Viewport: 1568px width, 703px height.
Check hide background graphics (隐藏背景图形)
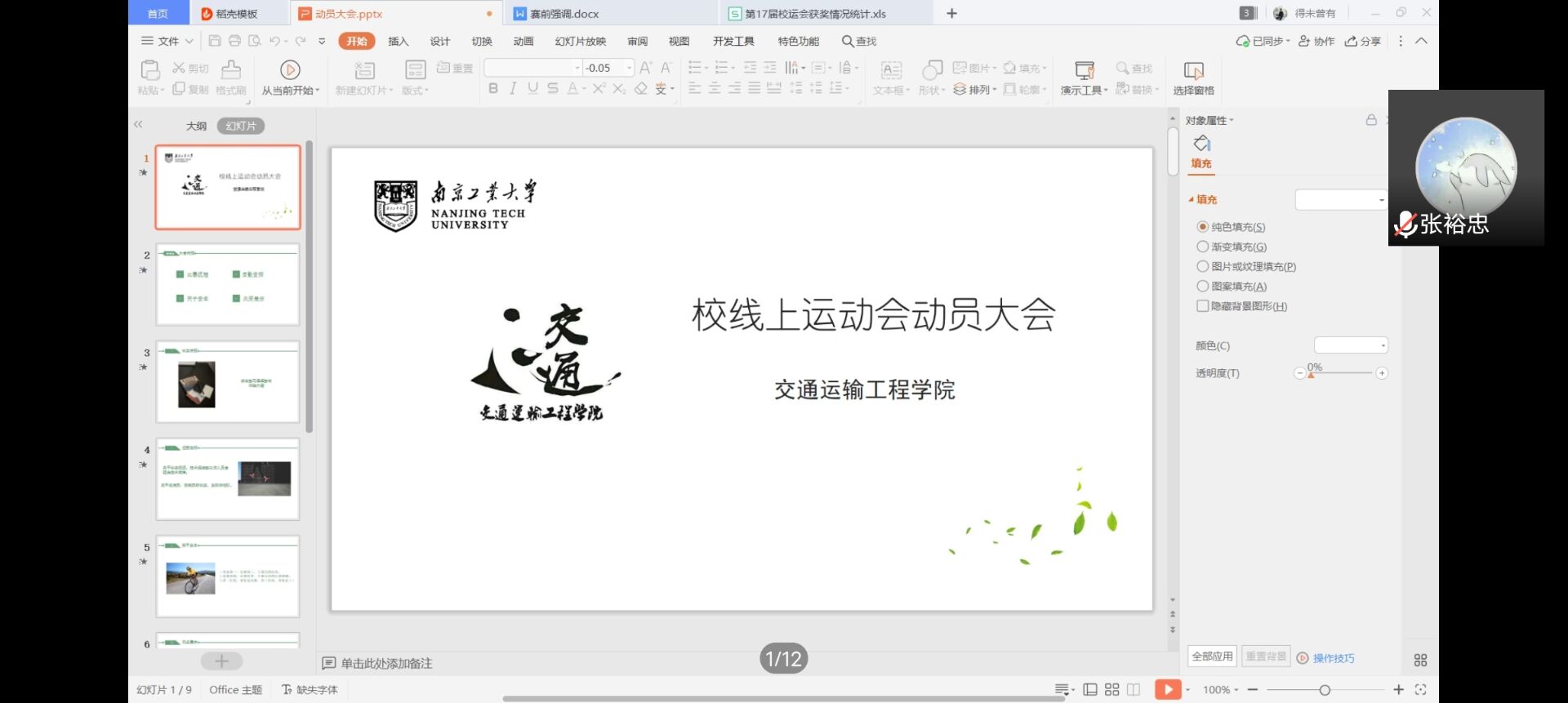[x=1202, y=306]
